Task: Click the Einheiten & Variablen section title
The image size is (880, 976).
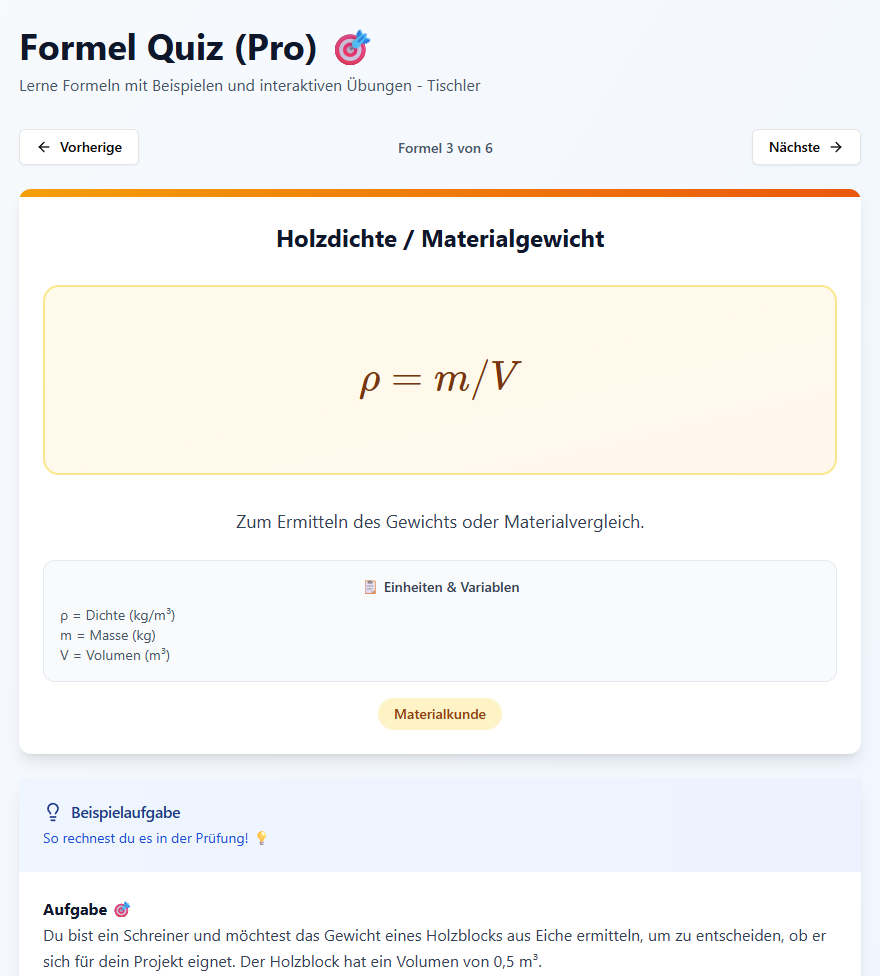Action: coord(451,587)
